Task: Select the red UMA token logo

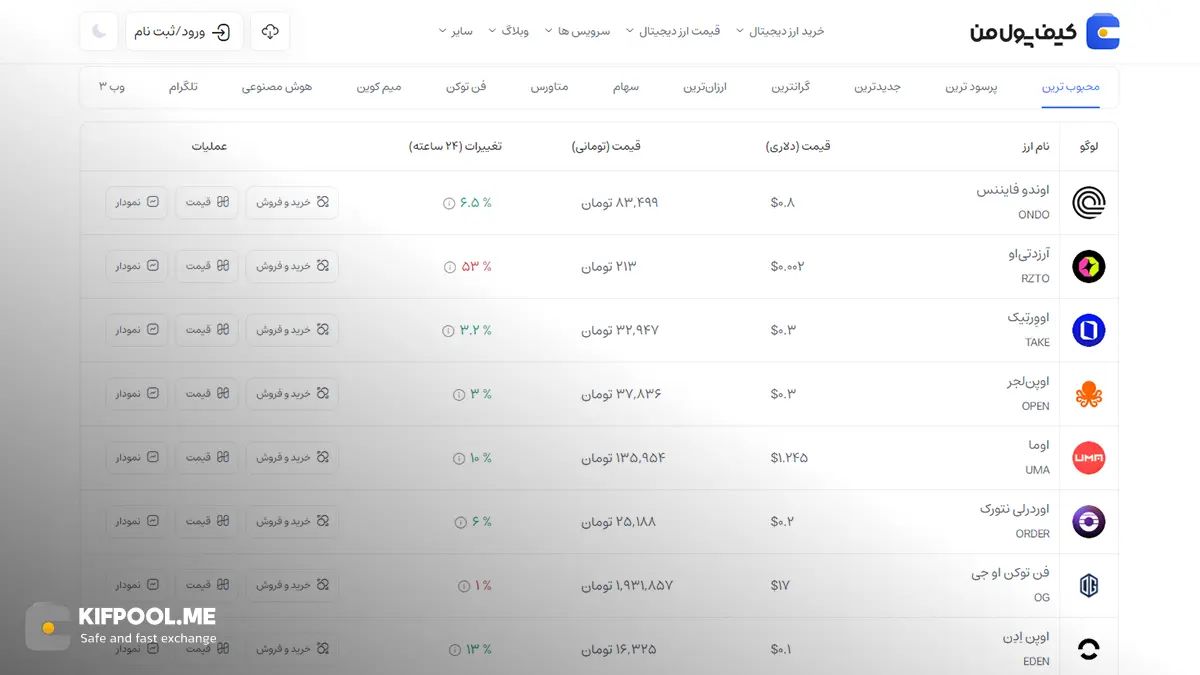Action: click(x=1088, y=457)
